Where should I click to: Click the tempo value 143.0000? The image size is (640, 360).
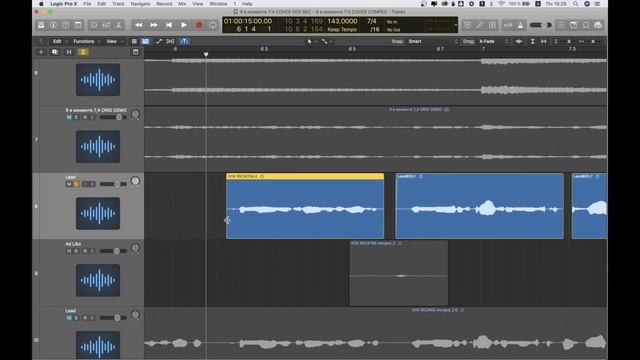click(x=342, y=21)
